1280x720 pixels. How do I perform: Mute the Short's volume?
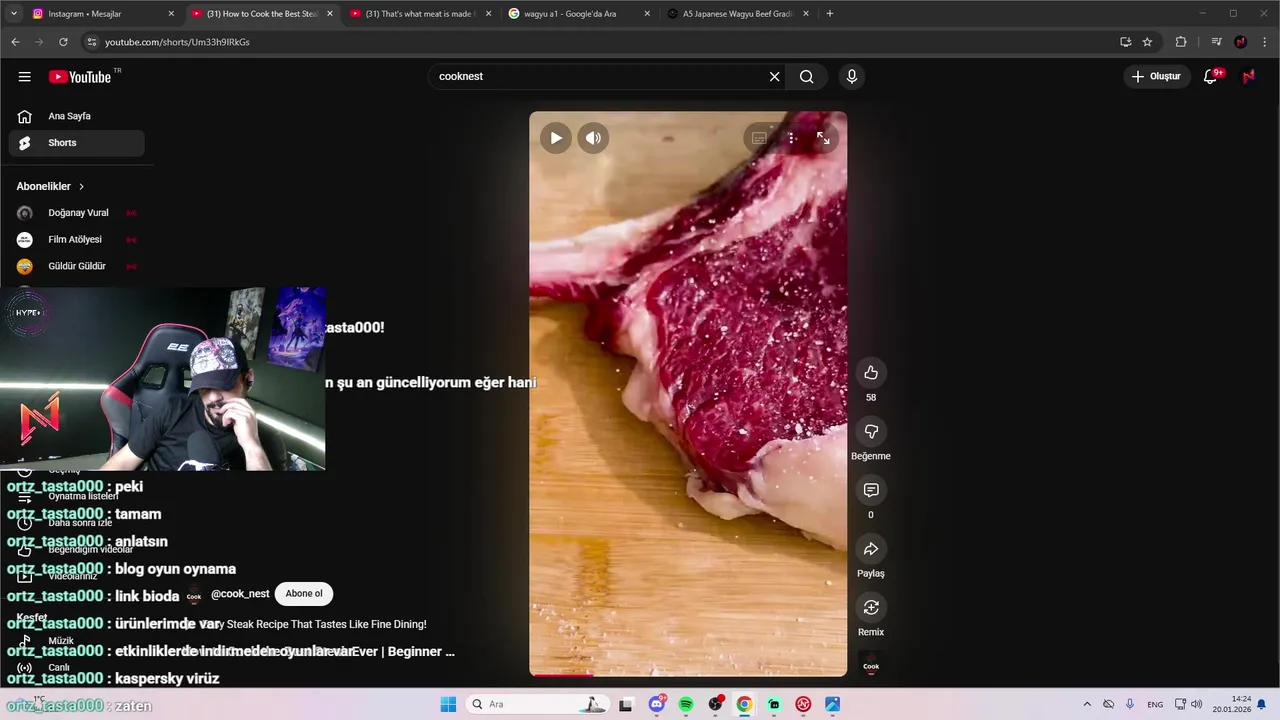(x=593, y=138)
